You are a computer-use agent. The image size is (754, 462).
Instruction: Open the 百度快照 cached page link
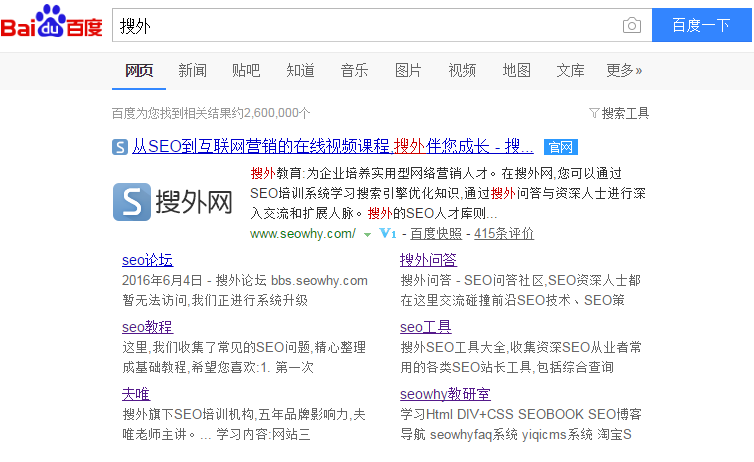[x=436, y=234]
